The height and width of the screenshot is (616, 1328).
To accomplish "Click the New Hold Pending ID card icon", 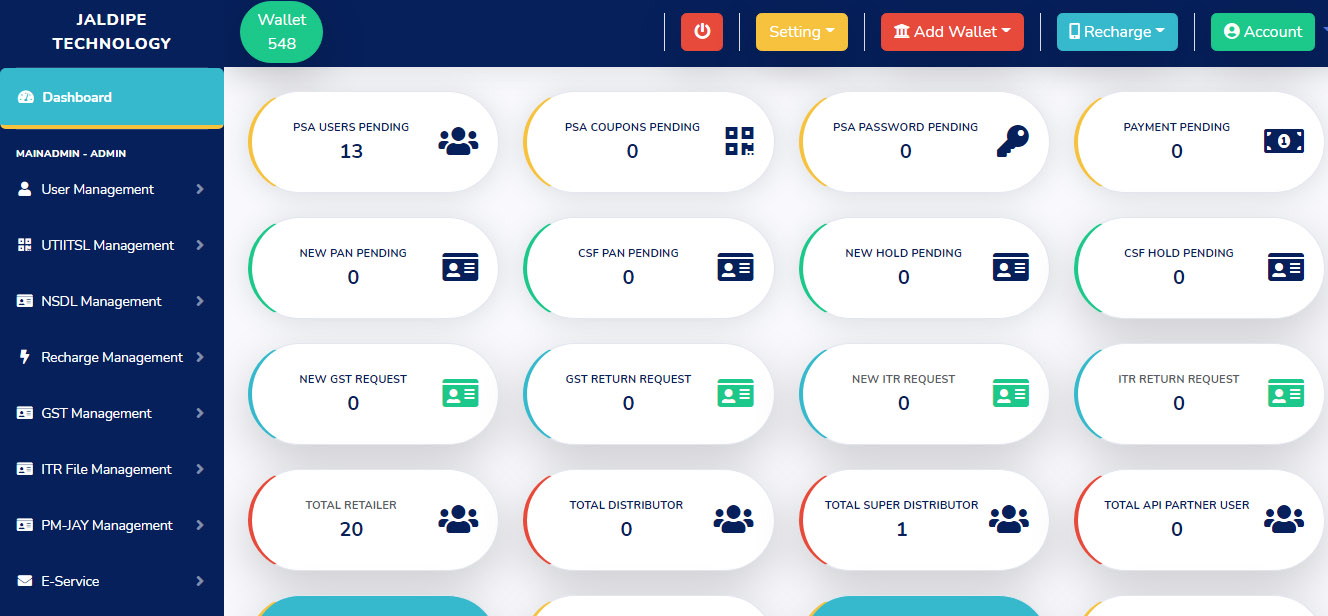I will click(x=1010, y=267).
